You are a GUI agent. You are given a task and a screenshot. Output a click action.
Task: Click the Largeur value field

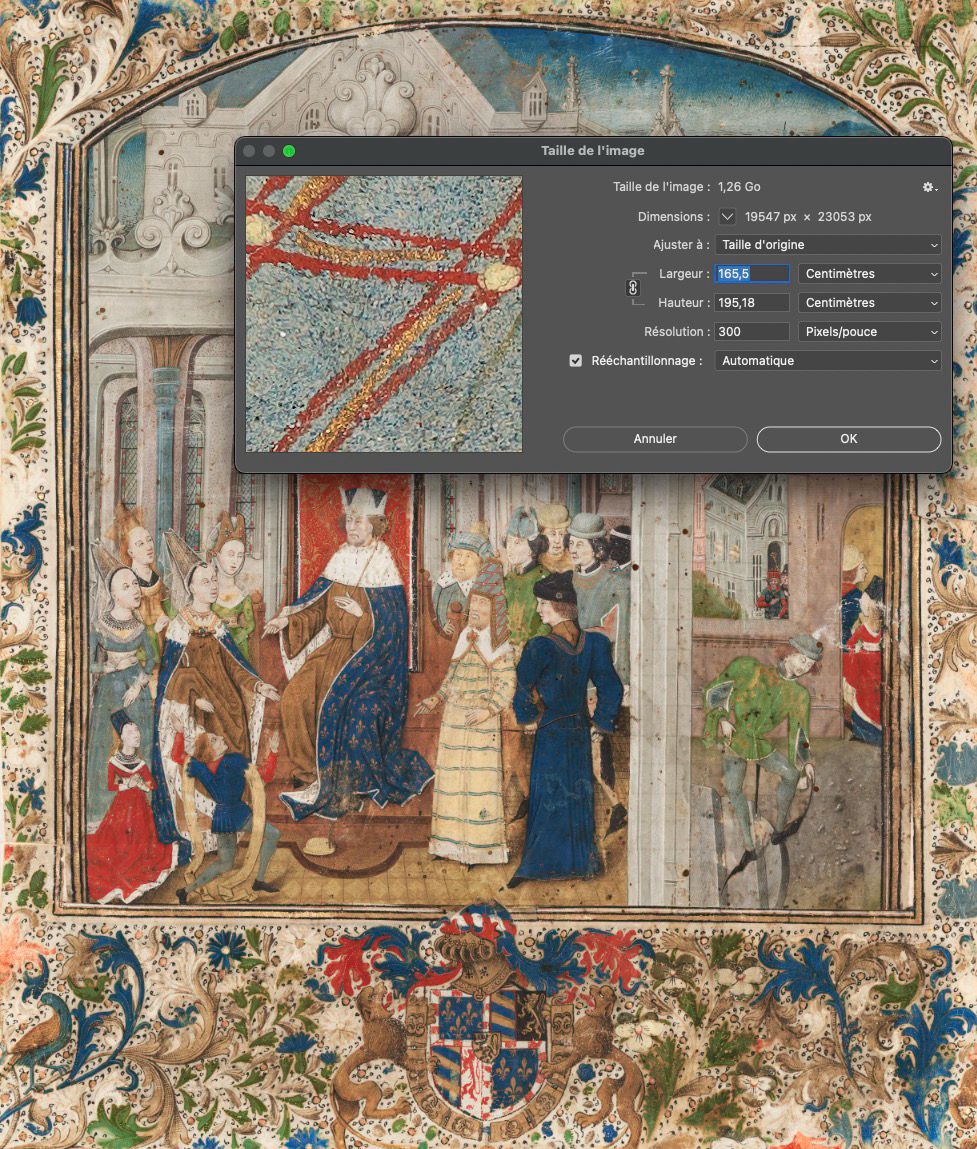[x=752, y=274]
